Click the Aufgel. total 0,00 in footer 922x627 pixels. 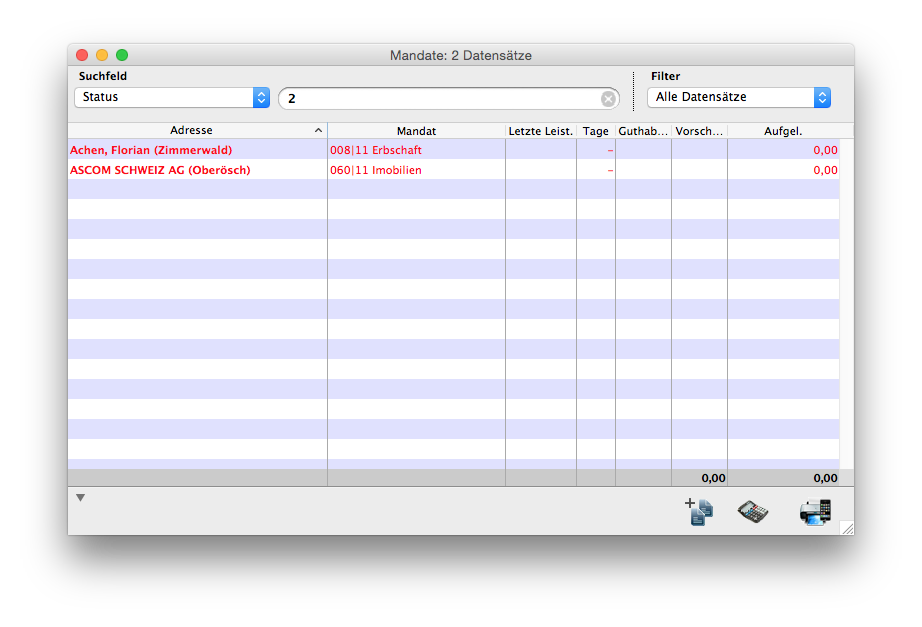pyautogui.click(x=826, y=478)
